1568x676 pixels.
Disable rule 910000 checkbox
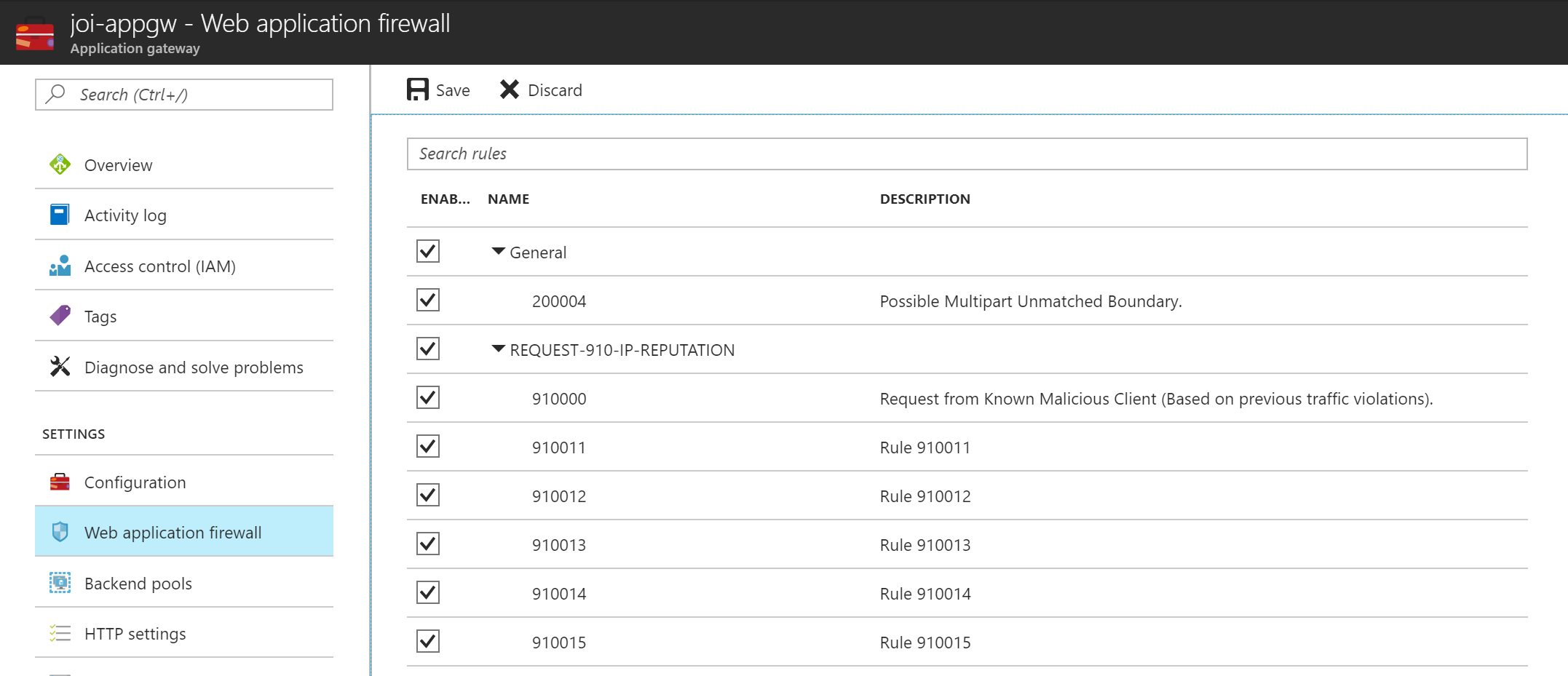tap(428, 397)
